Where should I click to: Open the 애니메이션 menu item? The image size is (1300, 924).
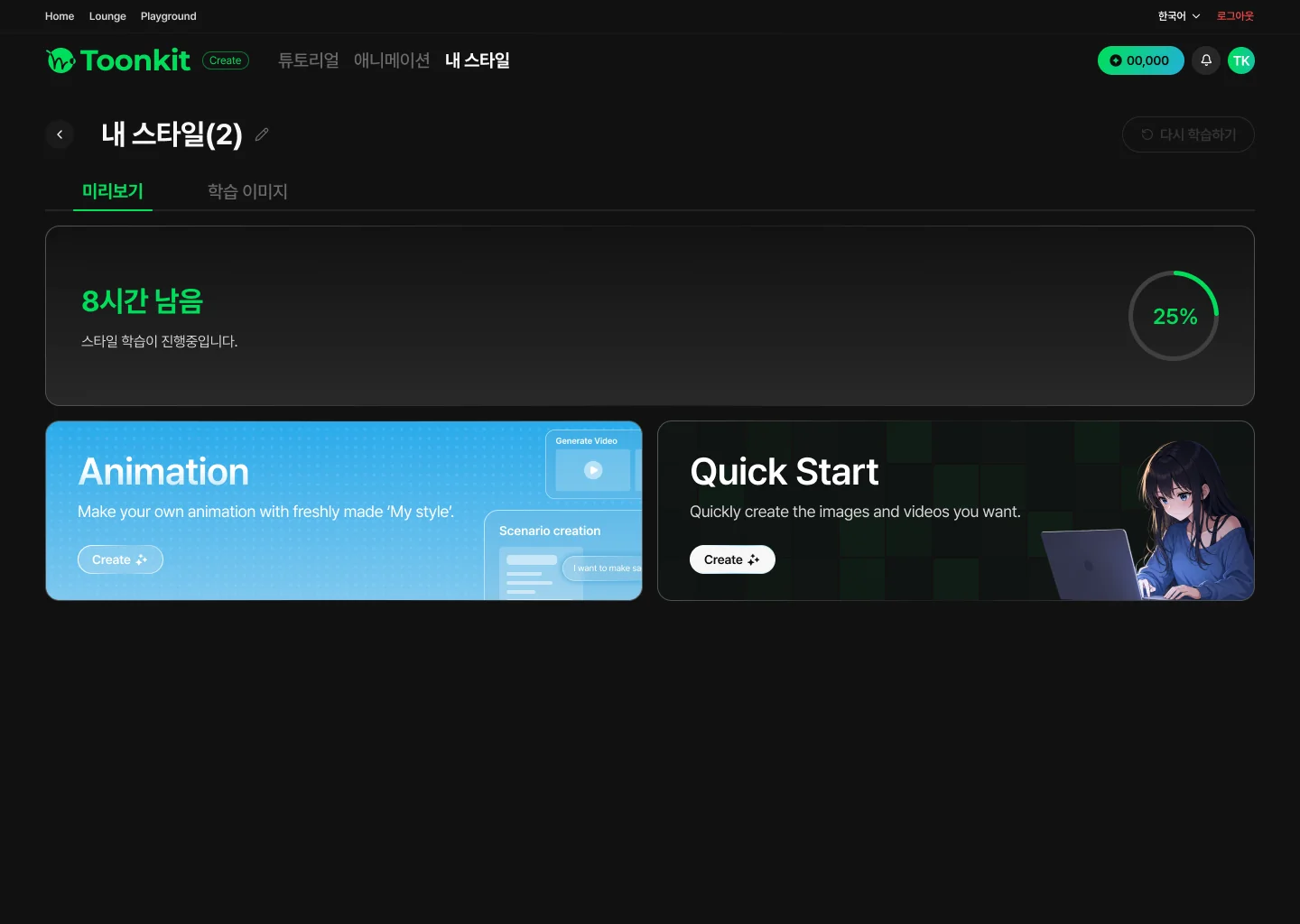[x=392, y=60]
